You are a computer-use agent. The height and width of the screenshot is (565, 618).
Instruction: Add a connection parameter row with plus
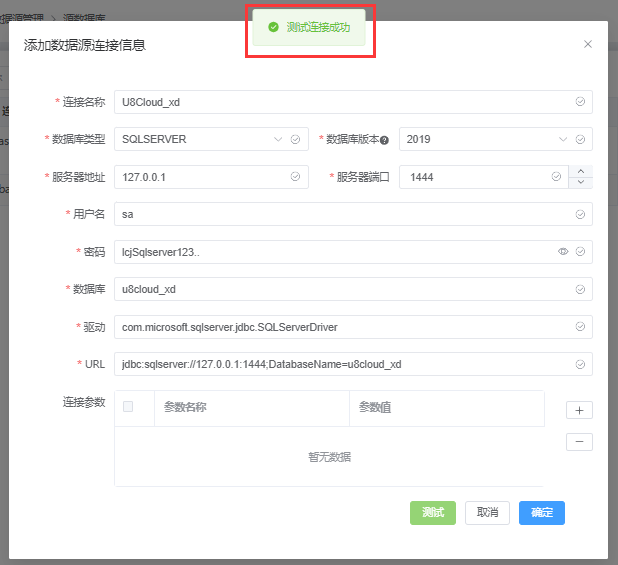[579, 410]
